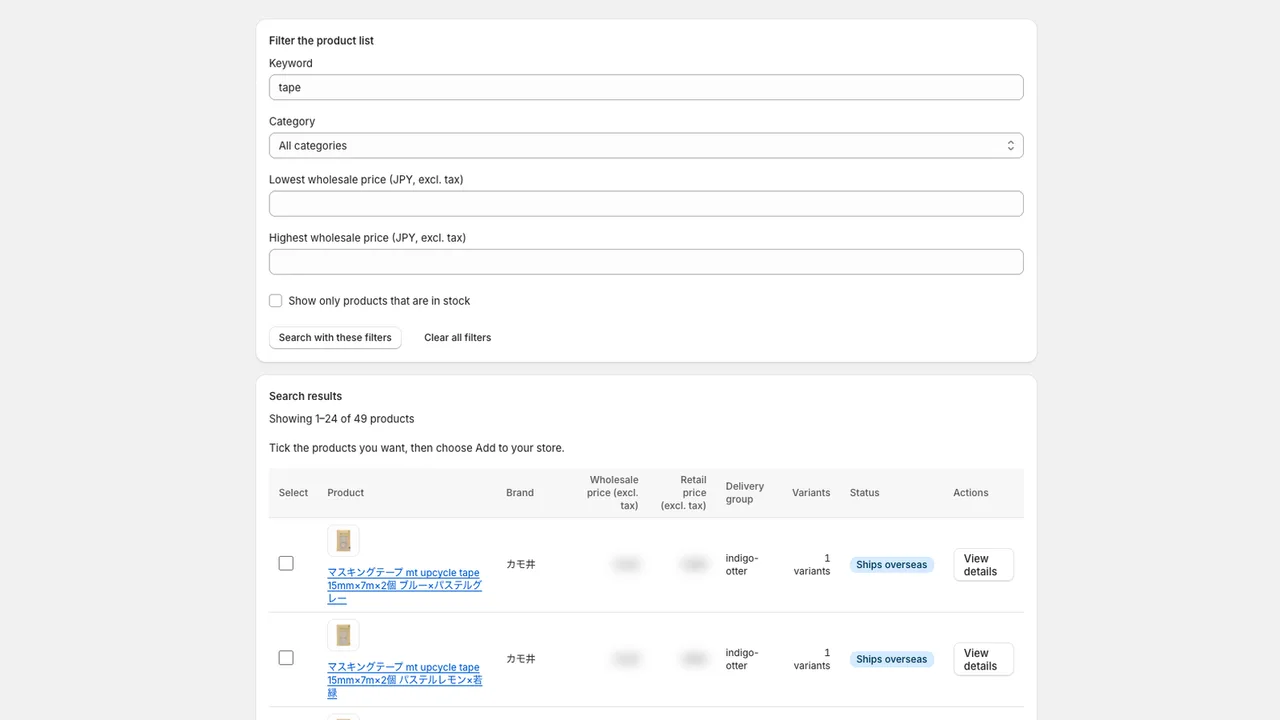Click indigo-otter in パステルレモン×若緑 row
Viewport: 1280px width, 720px height.
[x=743, y=658]
